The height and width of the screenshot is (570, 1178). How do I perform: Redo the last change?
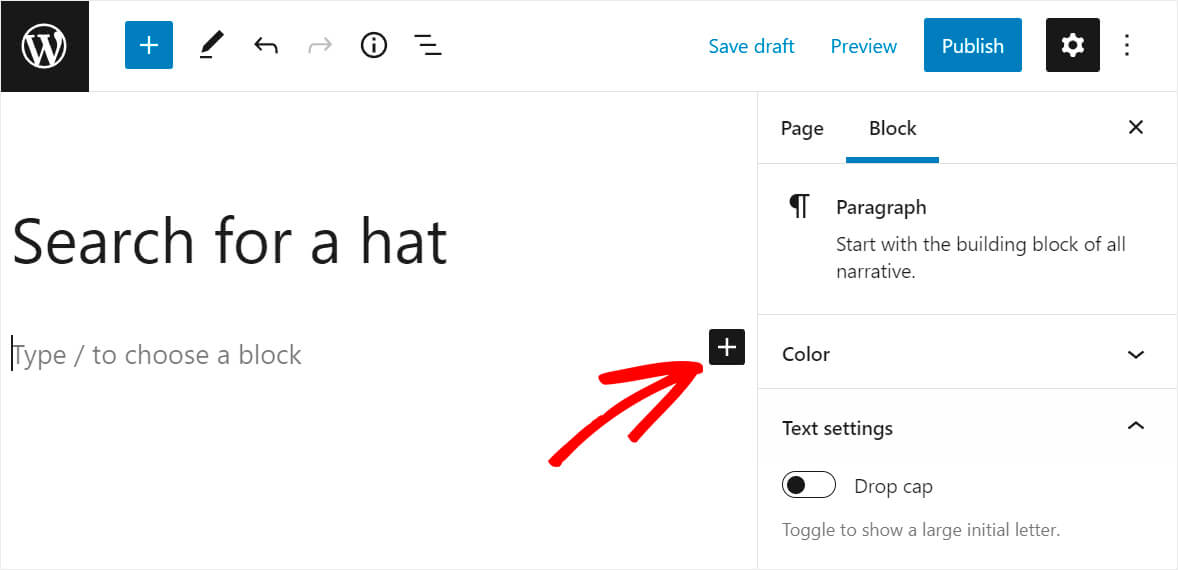click(x=319, y=46)
